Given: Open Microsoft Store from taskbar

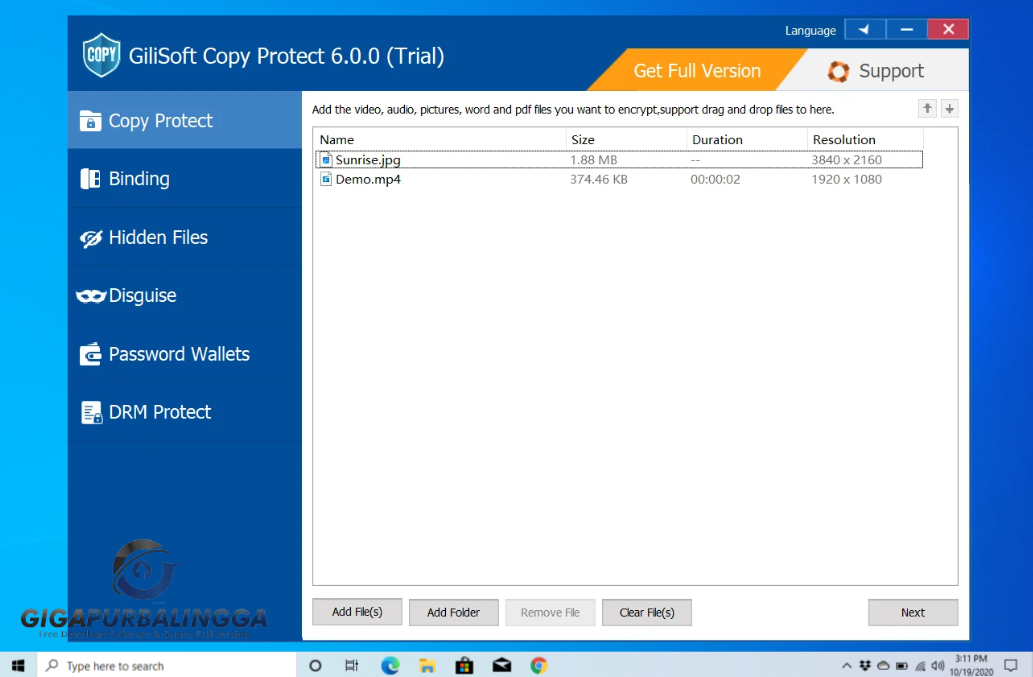Looking at the screenshot, I should click(464, 665).
